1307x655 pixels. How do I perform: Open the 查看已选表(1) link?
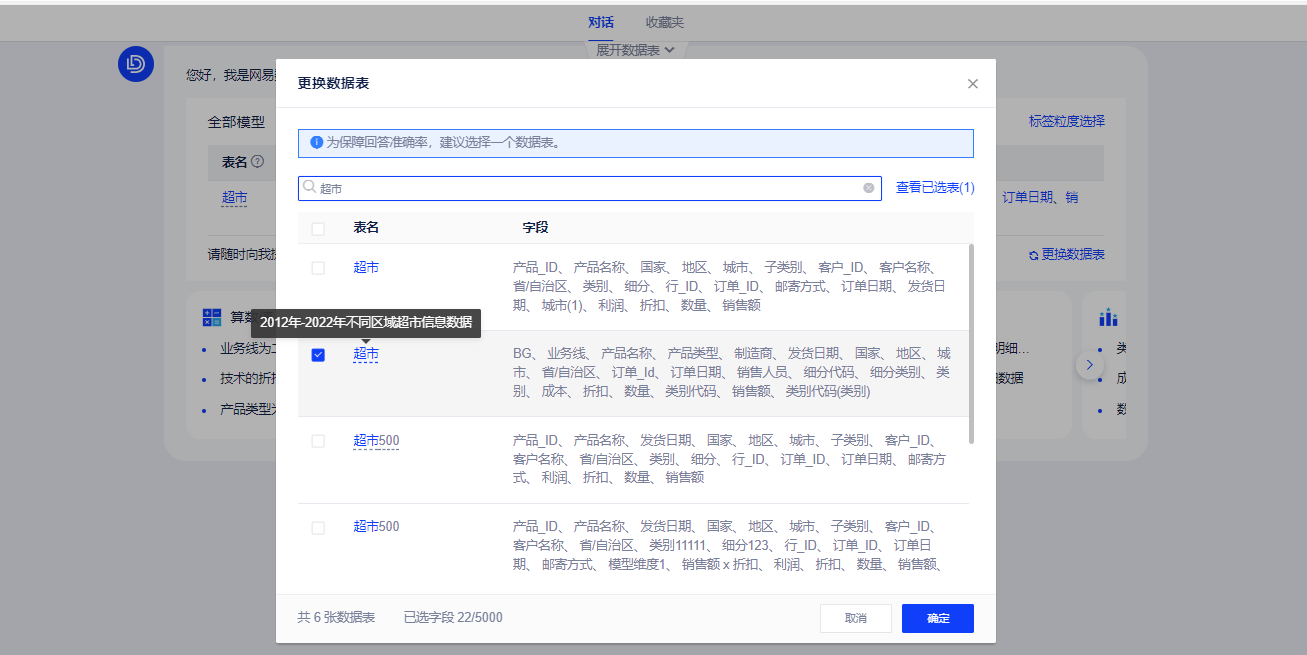tap(934, 188)
